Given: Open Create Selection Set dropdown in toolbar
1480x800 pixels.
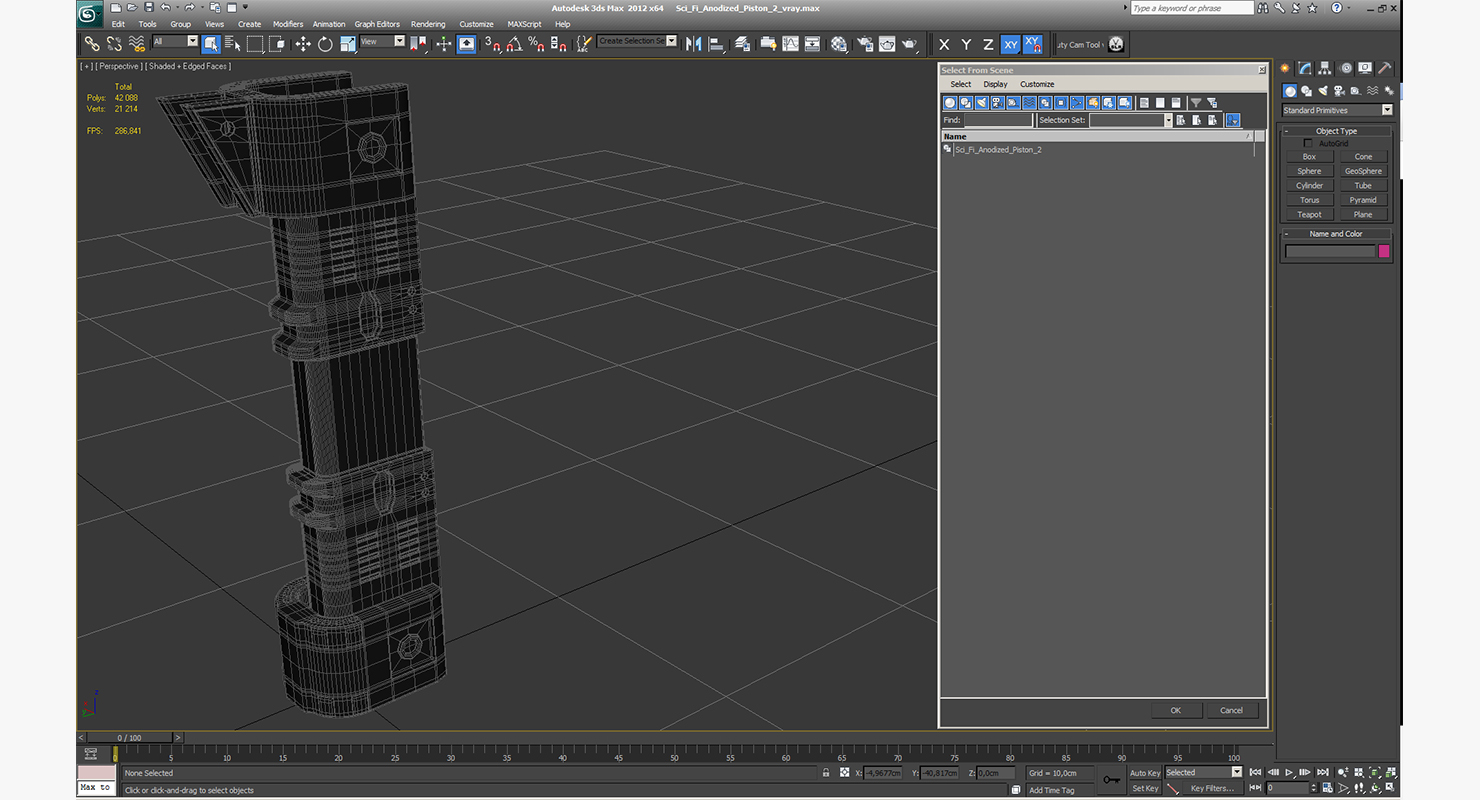Looking at the screenshot, I should pos(637,41).
